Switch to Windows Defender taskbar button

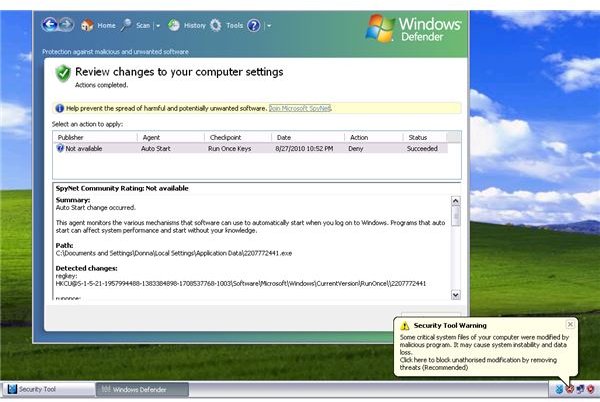pos(142,389)
